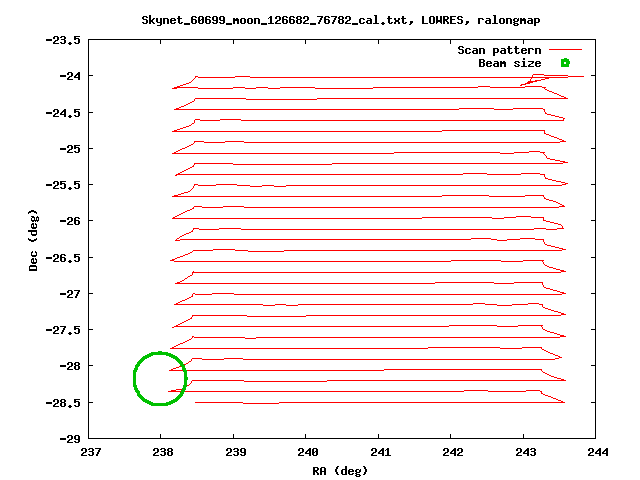The image size is (640, 480).
Task: Click the green Beam size legend marker
Action: (x=565, y=63)
